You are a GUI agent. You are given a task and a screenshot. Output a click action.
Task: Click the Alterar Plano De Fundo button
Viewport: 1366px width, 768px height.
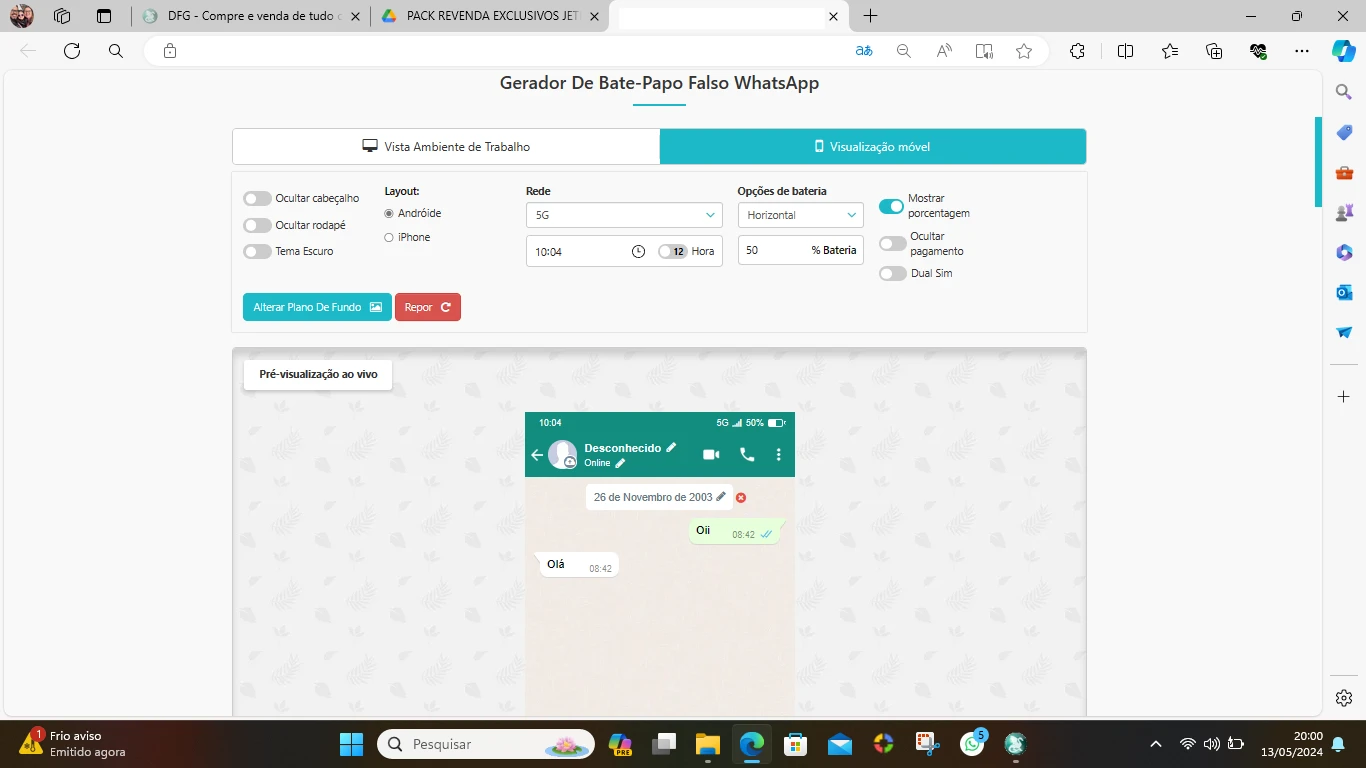pyautogui.click(x=317, y=307)
